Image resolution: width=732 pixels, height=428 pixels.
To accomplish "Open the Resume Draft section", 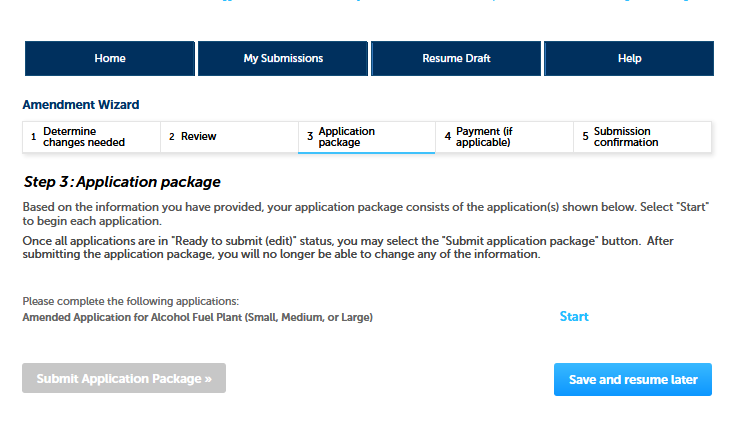I will click(456, 59).
